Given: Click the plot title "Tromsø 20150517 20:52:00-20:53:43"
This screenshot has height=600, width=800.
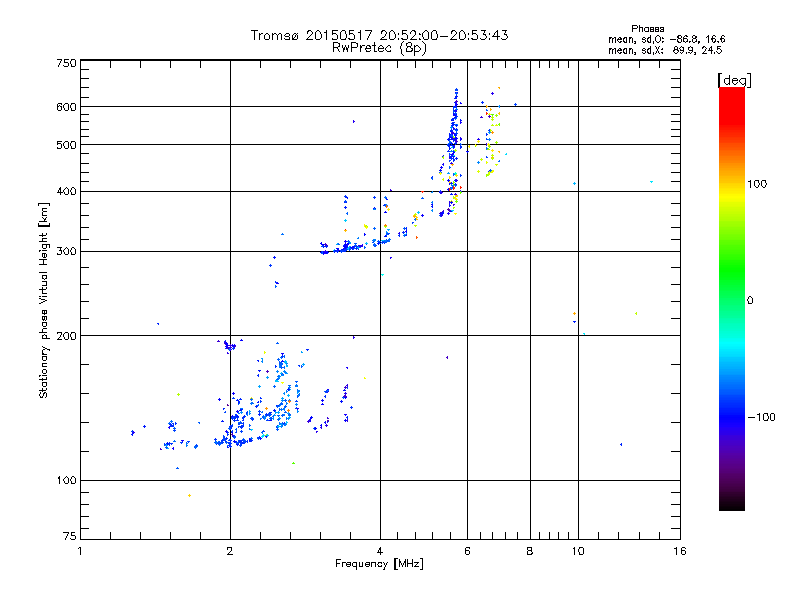Looking at the screenshot, I should pos(379,35).
